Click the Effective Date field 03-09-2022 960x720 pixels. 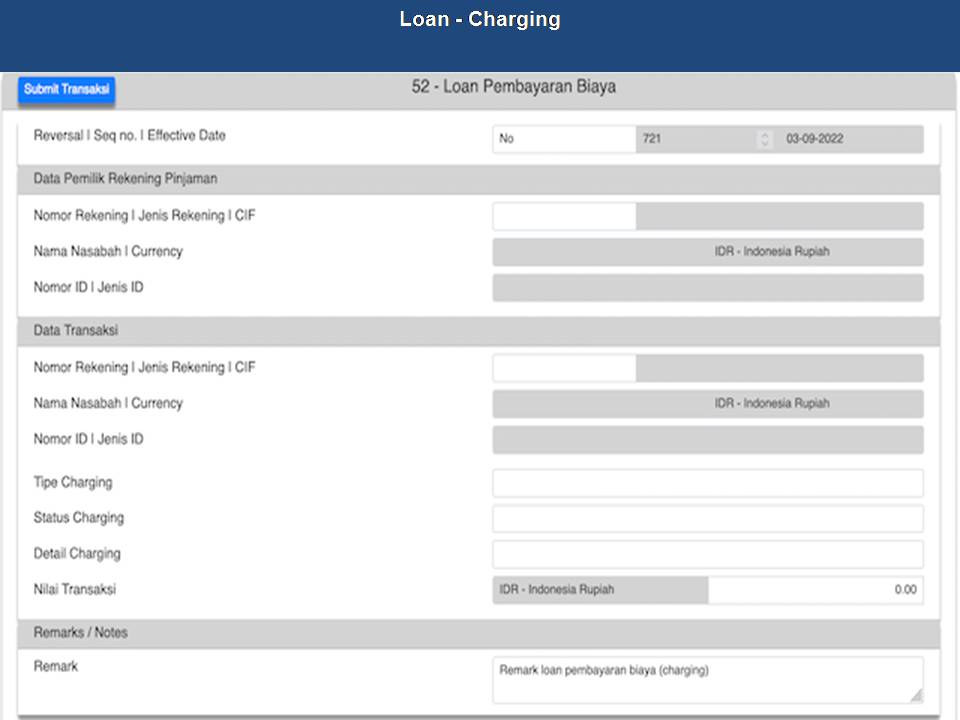click(x=850, y=139)
